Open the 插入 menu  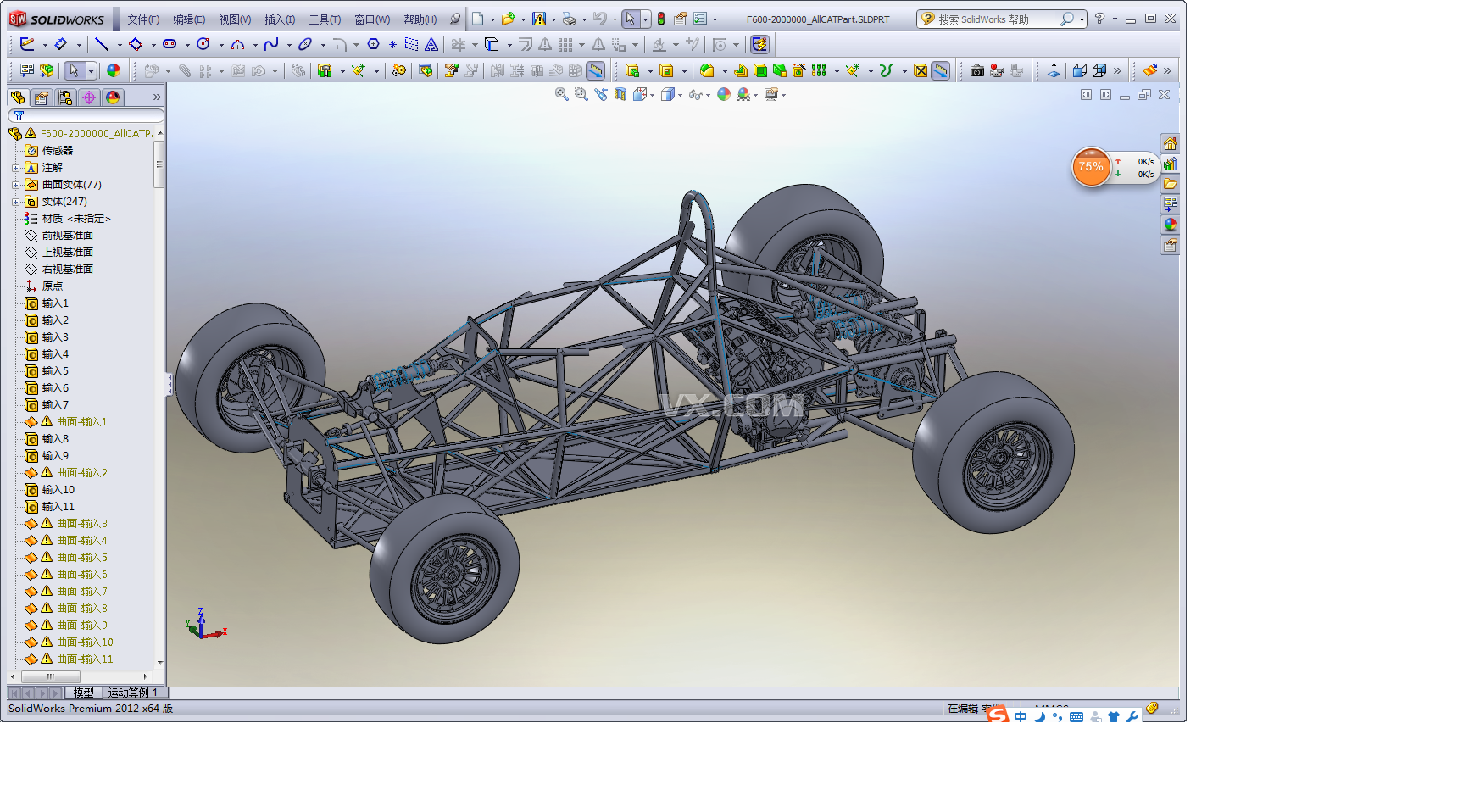280,19
